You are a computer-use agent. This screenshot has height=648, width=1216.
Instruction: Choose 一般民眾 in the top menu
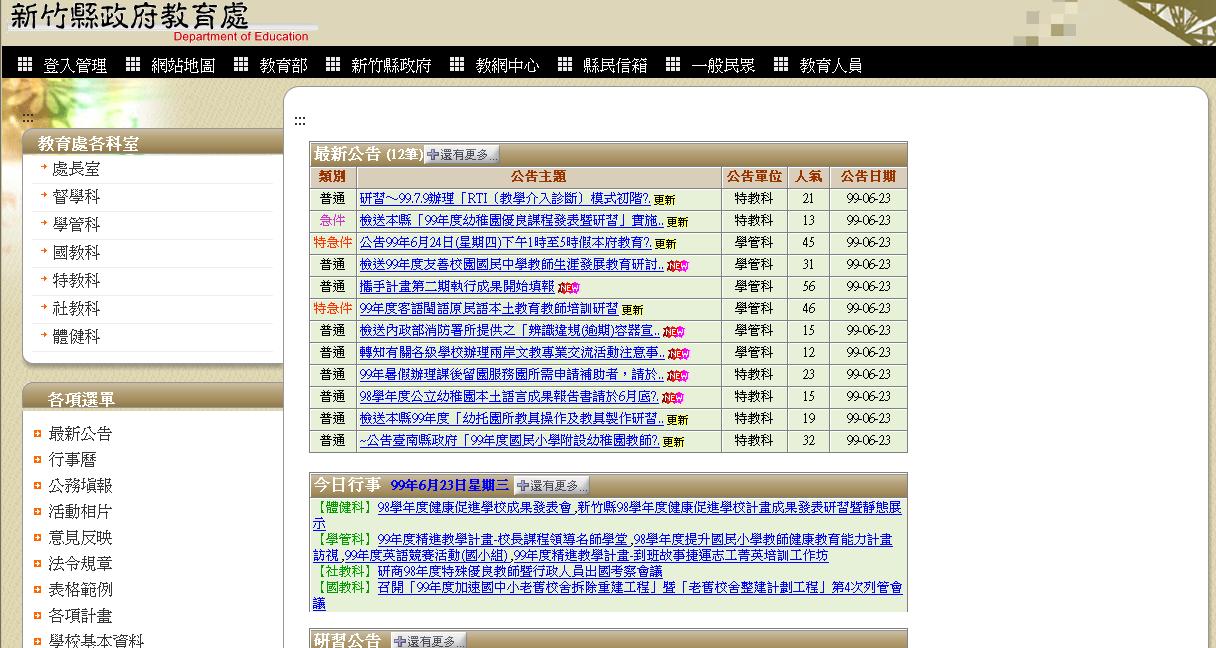(x=723, y=65)
